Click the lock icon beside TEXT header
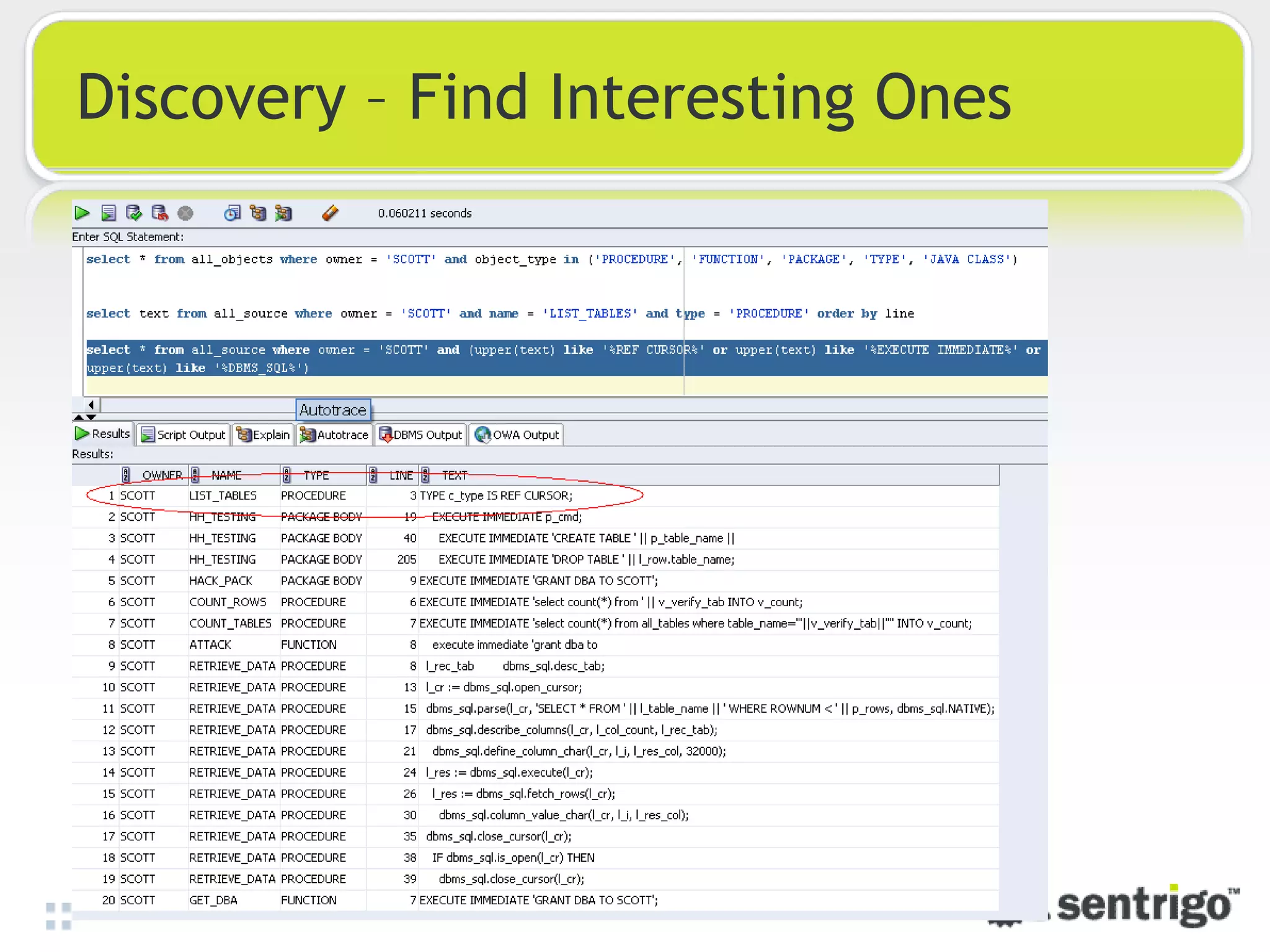Image resolution: width=1270 pixels, height=952 pixels. [x=425, y=475]
